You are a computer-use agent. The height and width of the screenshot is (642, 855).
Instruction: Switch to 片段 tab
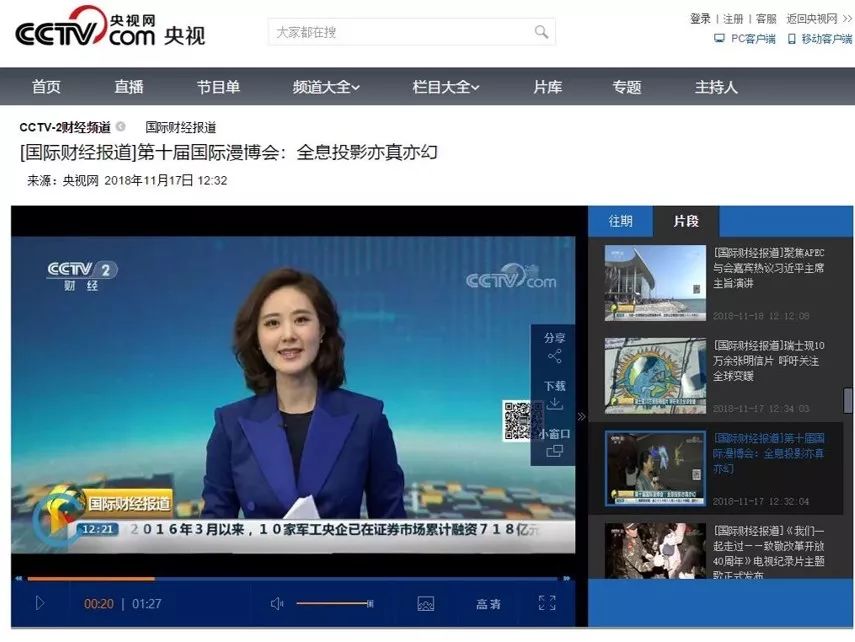pos(686,221)
